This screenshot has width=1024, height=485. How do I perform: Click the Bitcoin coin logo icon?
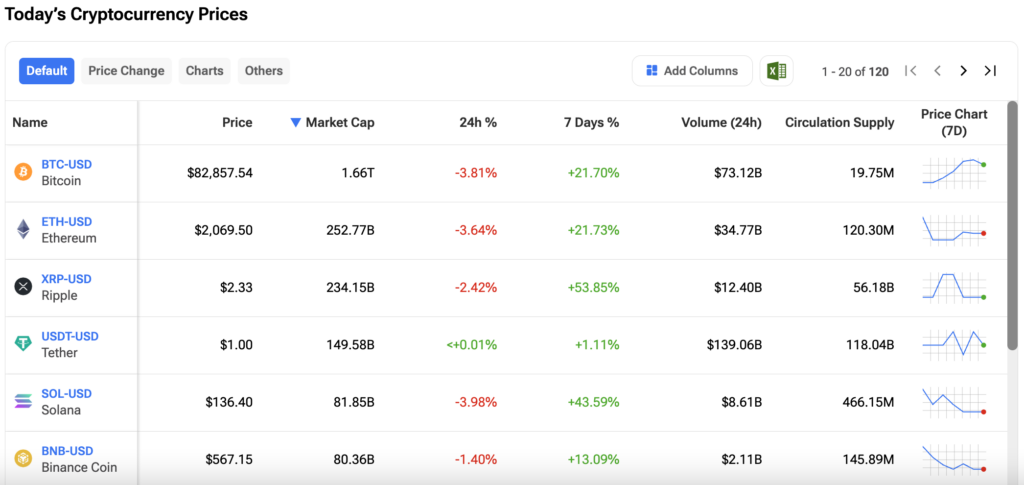click(x=23, y=172)
